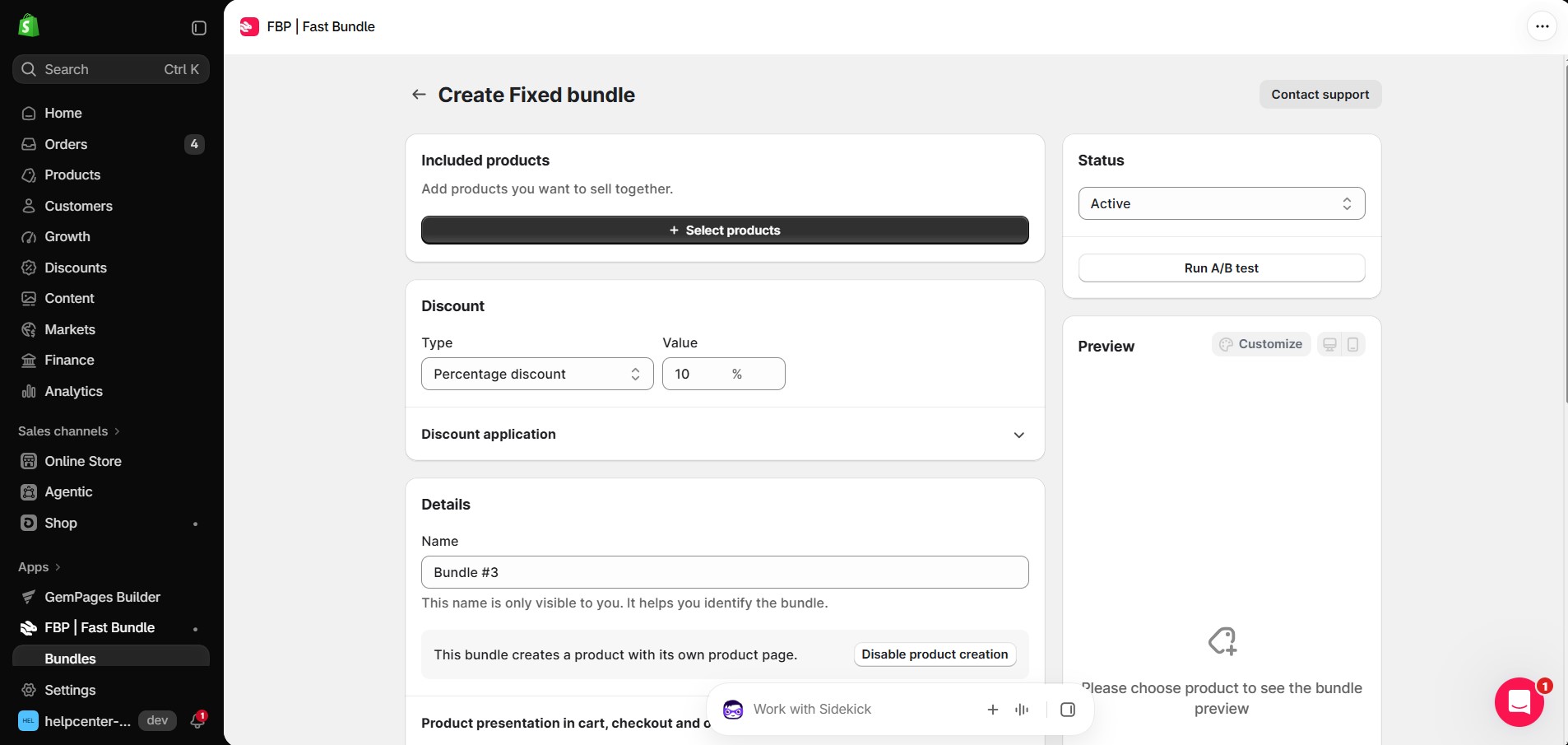Open Home in the sidebar
The height and width of the screenshot is (745, 1568).
[x=111, y=113]
